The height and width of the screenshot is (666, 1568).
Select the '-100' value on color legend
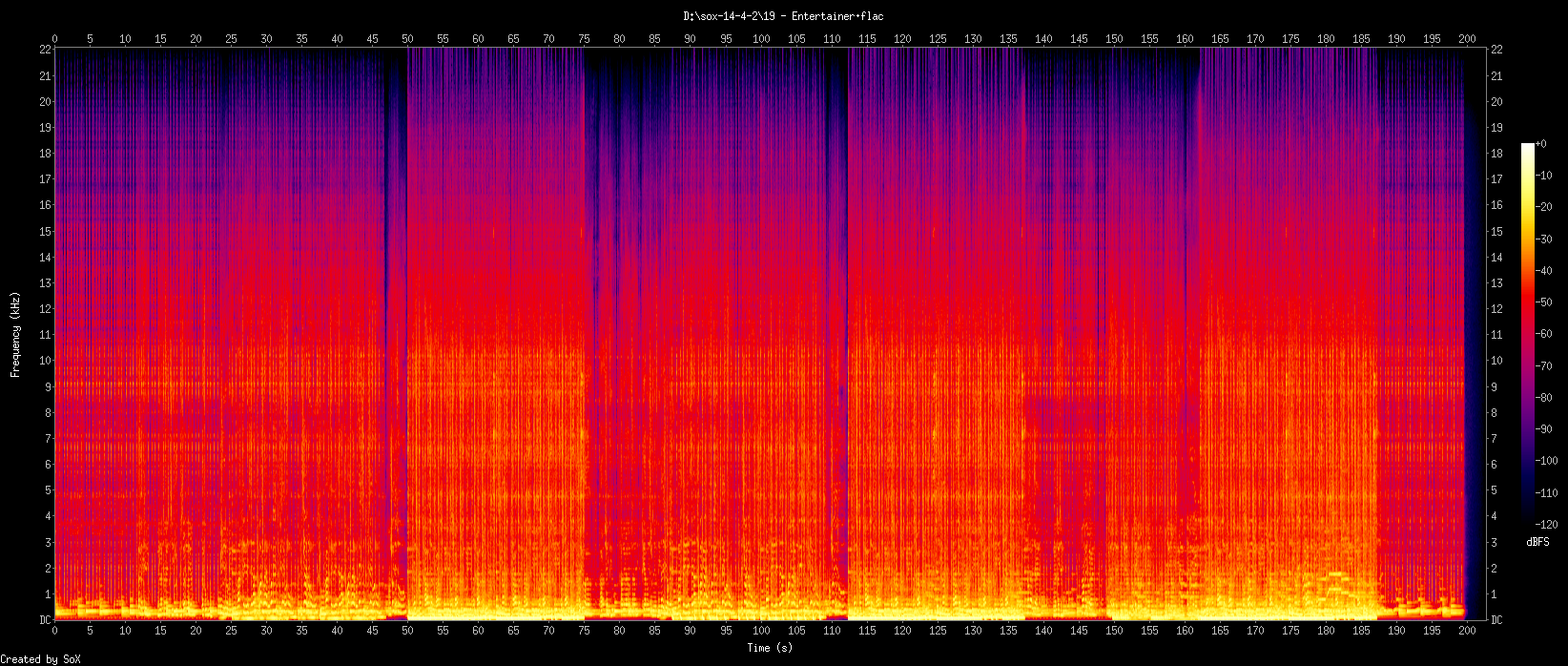(1547, 462)
